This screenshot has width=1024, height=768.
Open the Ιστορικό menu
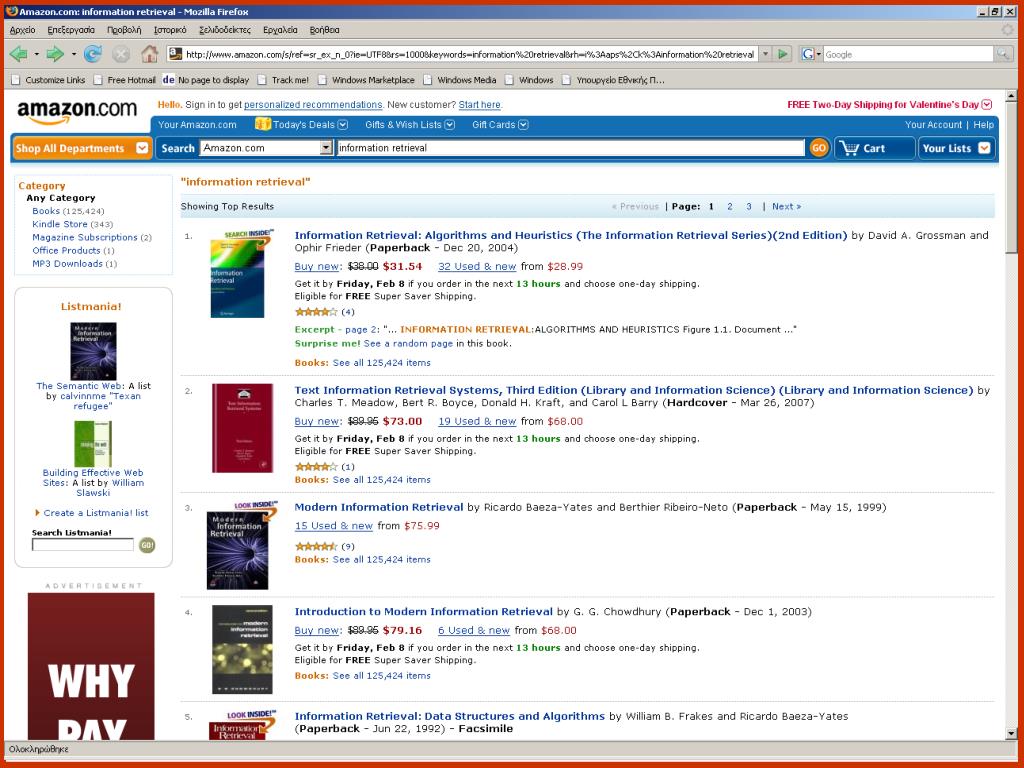point(170,30)
